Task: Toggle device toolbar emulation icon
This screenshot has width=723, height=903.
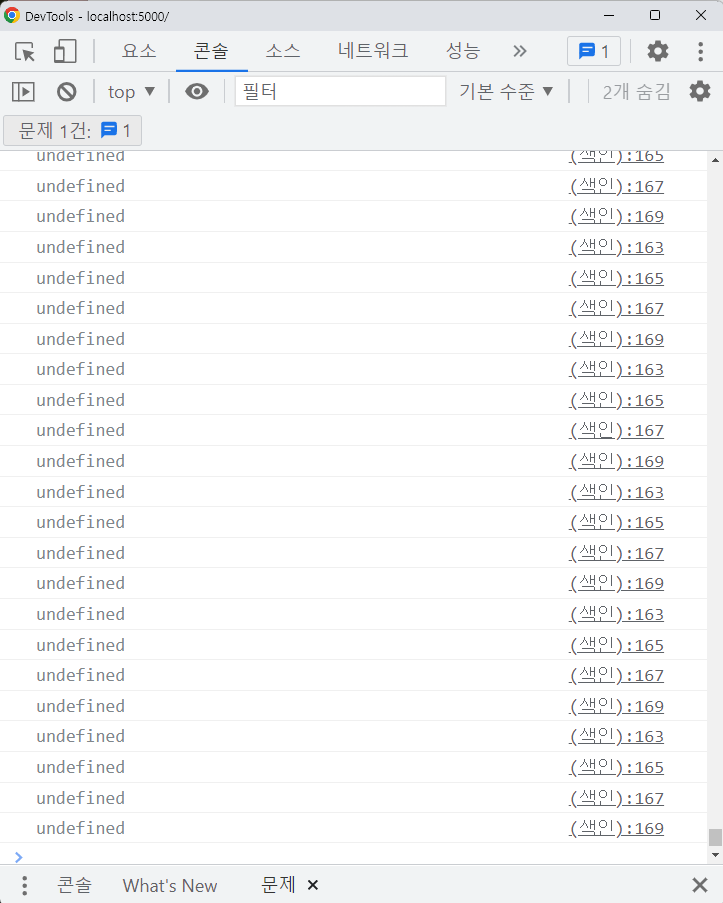Action: [65, 51]
